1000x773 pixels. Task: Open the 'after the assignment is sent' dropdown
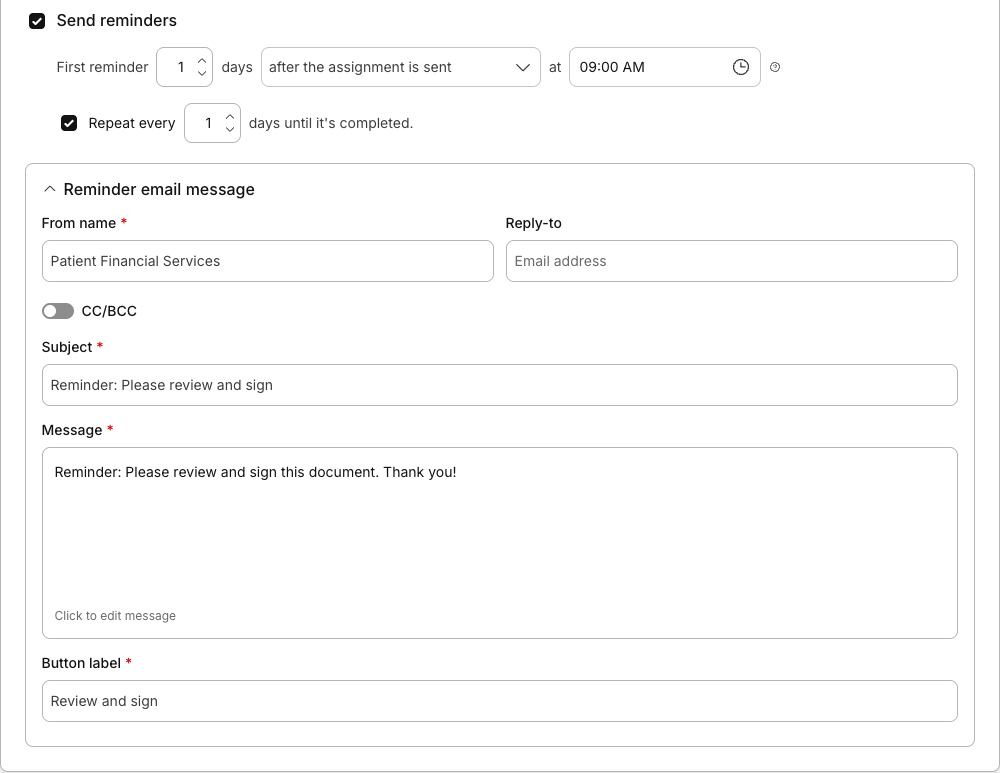pos(401,67)
